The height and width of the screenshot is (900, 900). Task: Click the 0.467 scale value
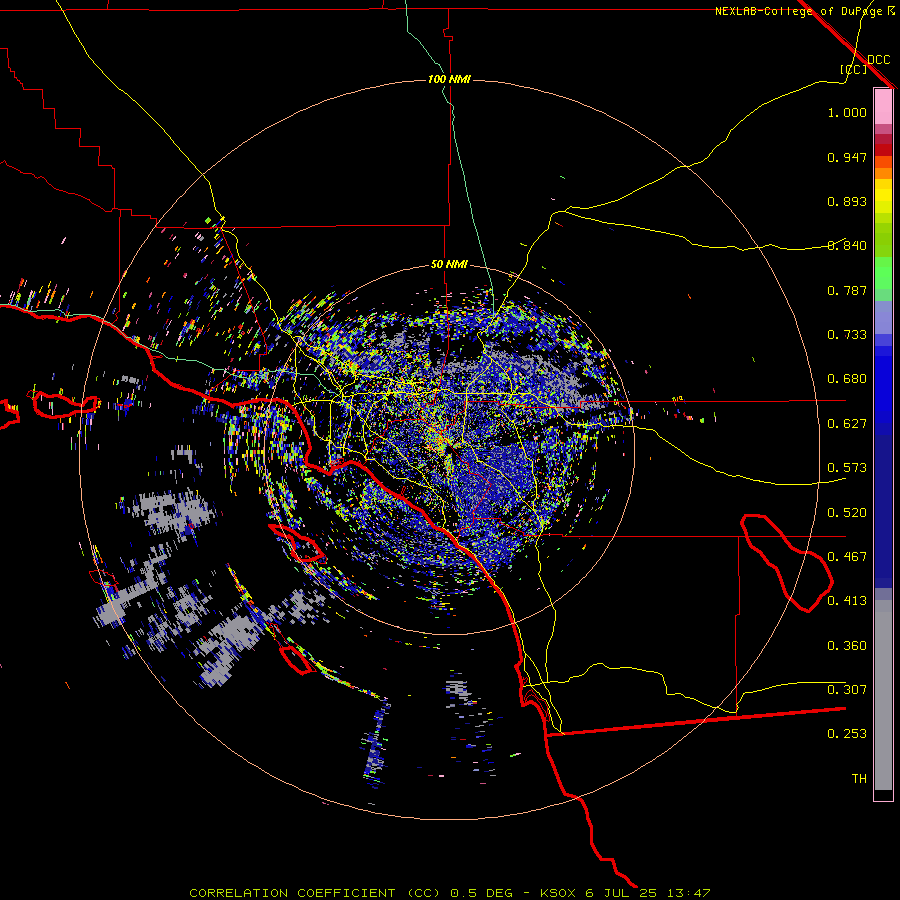coord(847,557)
